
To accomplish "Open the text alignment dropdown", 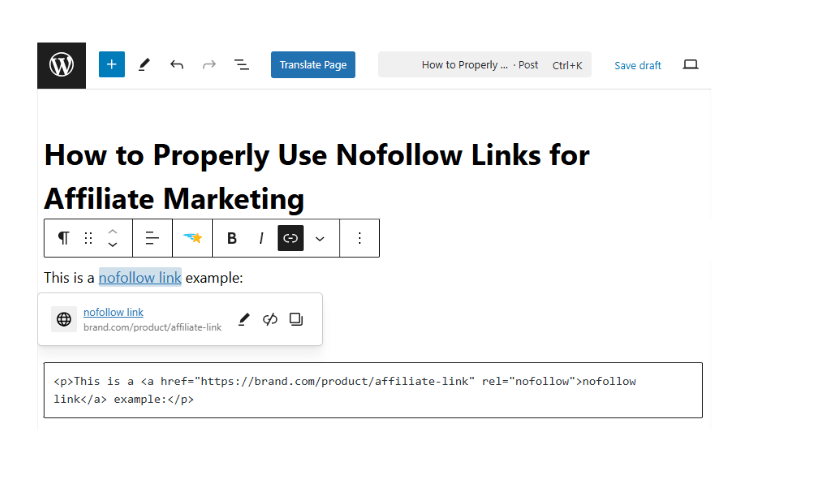I will (152, 238).
